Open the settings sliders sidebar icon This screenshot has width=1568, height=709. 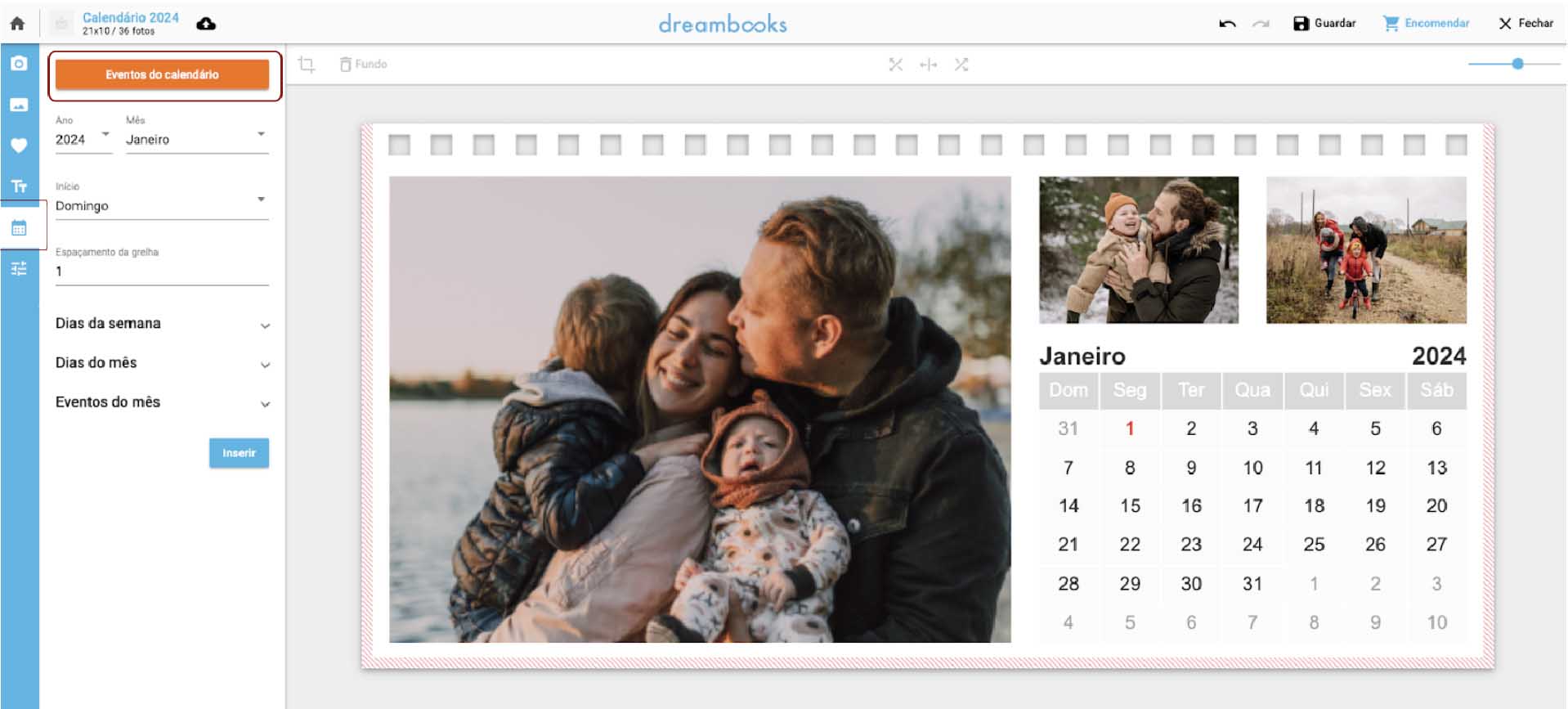coord(19,268)
